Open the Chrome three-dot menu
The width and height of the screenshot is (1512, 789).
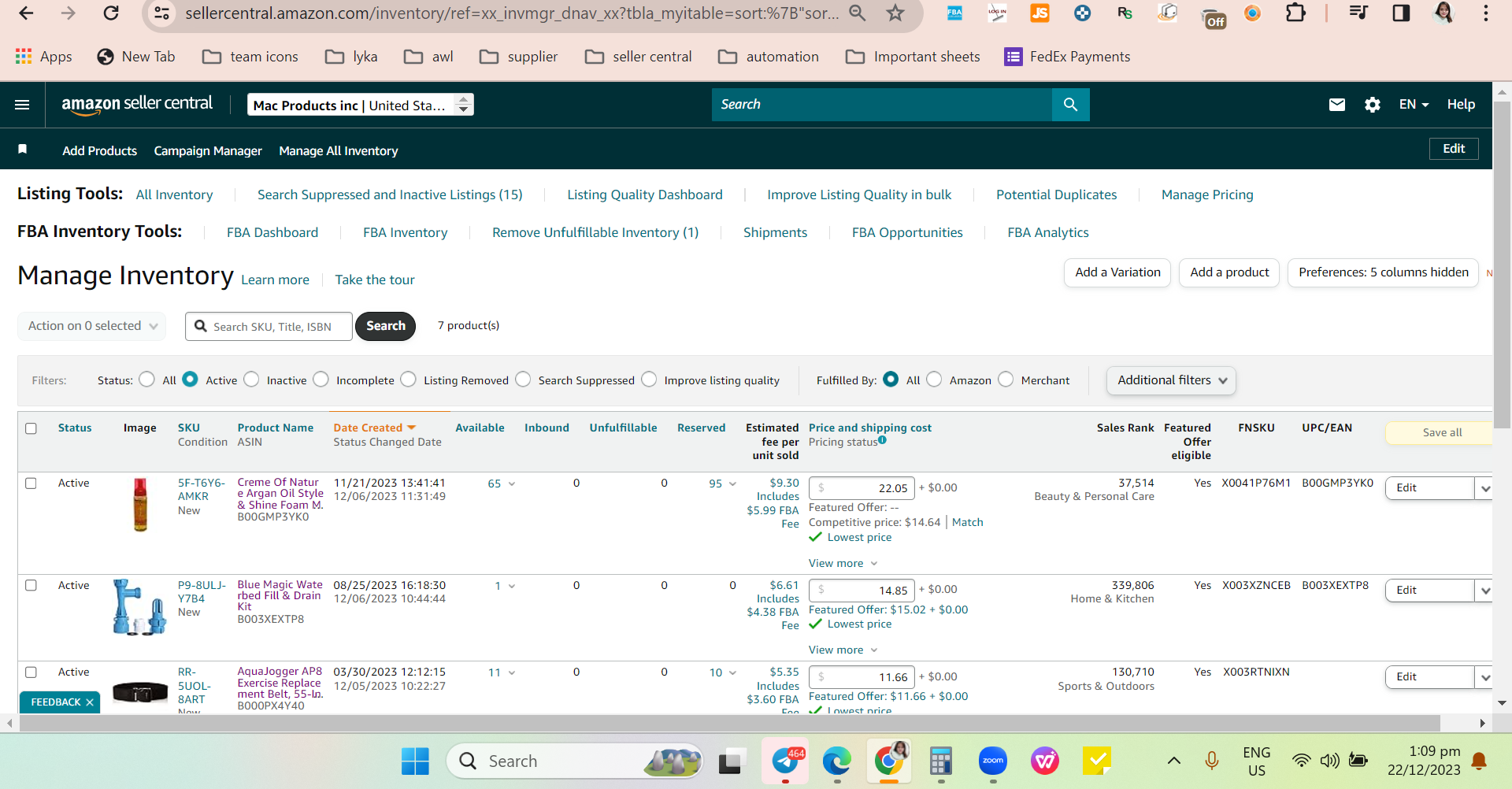coord(1486,13)
